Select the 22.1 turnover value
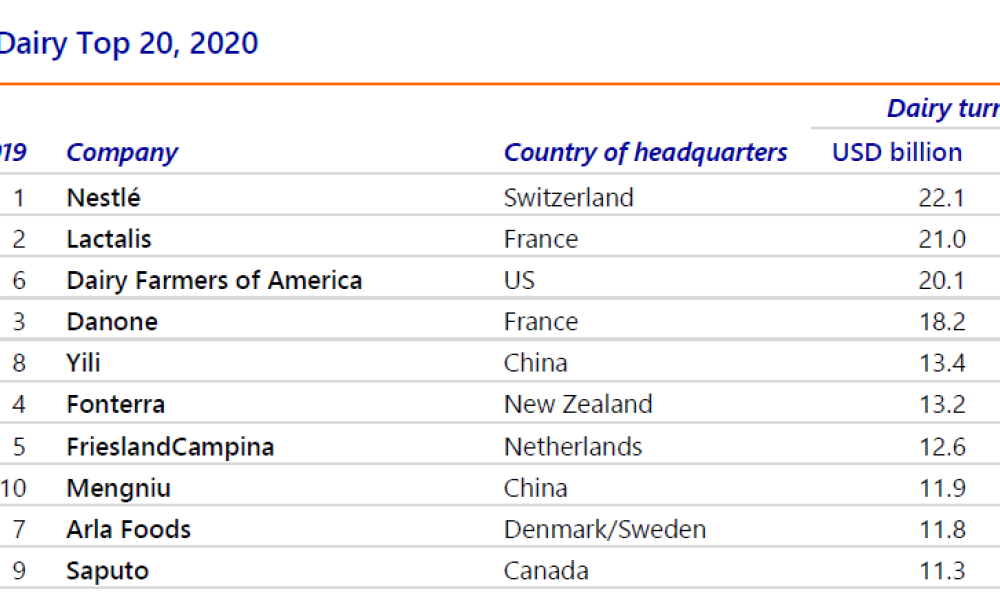 (x=941, y=198)
